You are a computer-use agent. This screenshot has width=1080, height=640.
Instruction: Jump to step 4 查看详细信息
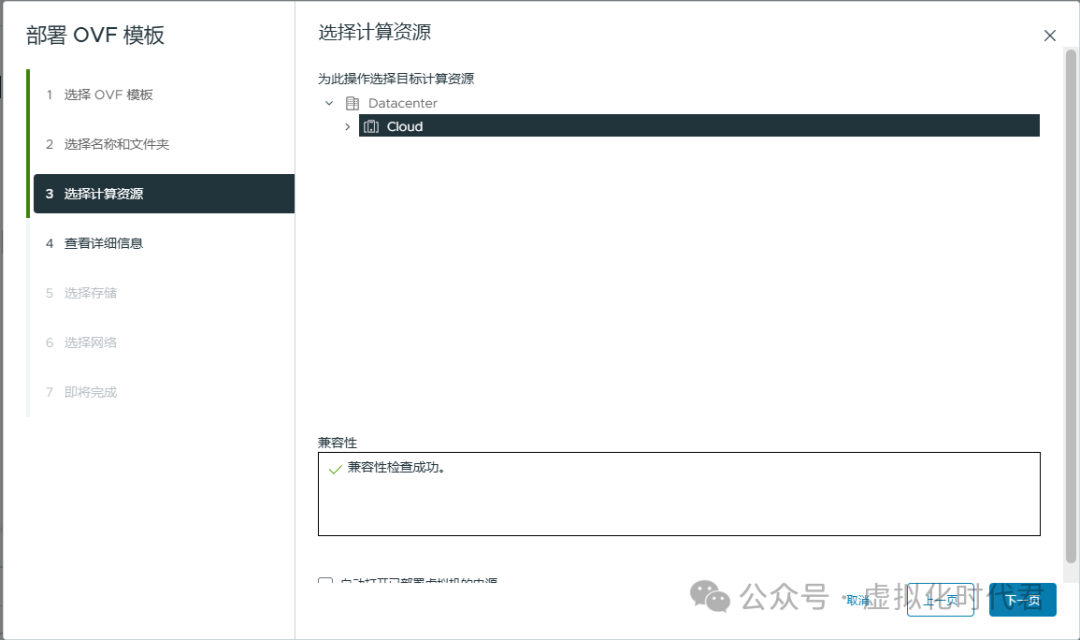pyautogui.click(x=105, y=243)
